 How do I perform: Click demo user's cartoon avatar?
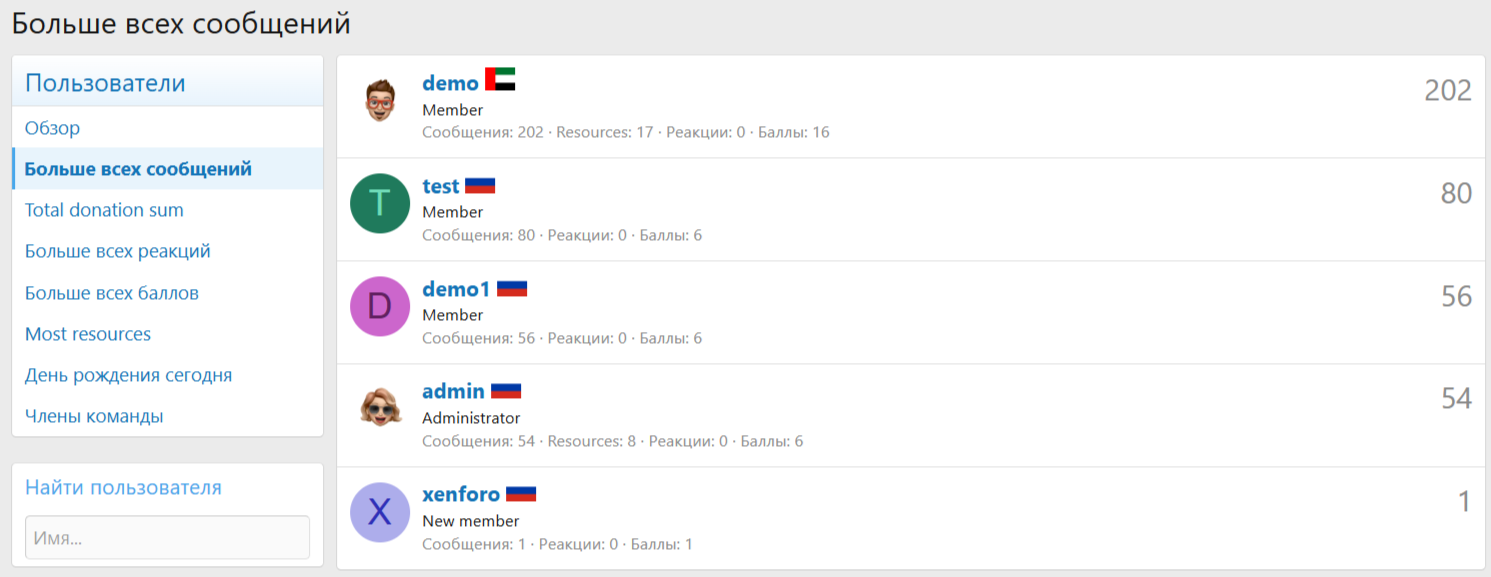pos(379,101)
